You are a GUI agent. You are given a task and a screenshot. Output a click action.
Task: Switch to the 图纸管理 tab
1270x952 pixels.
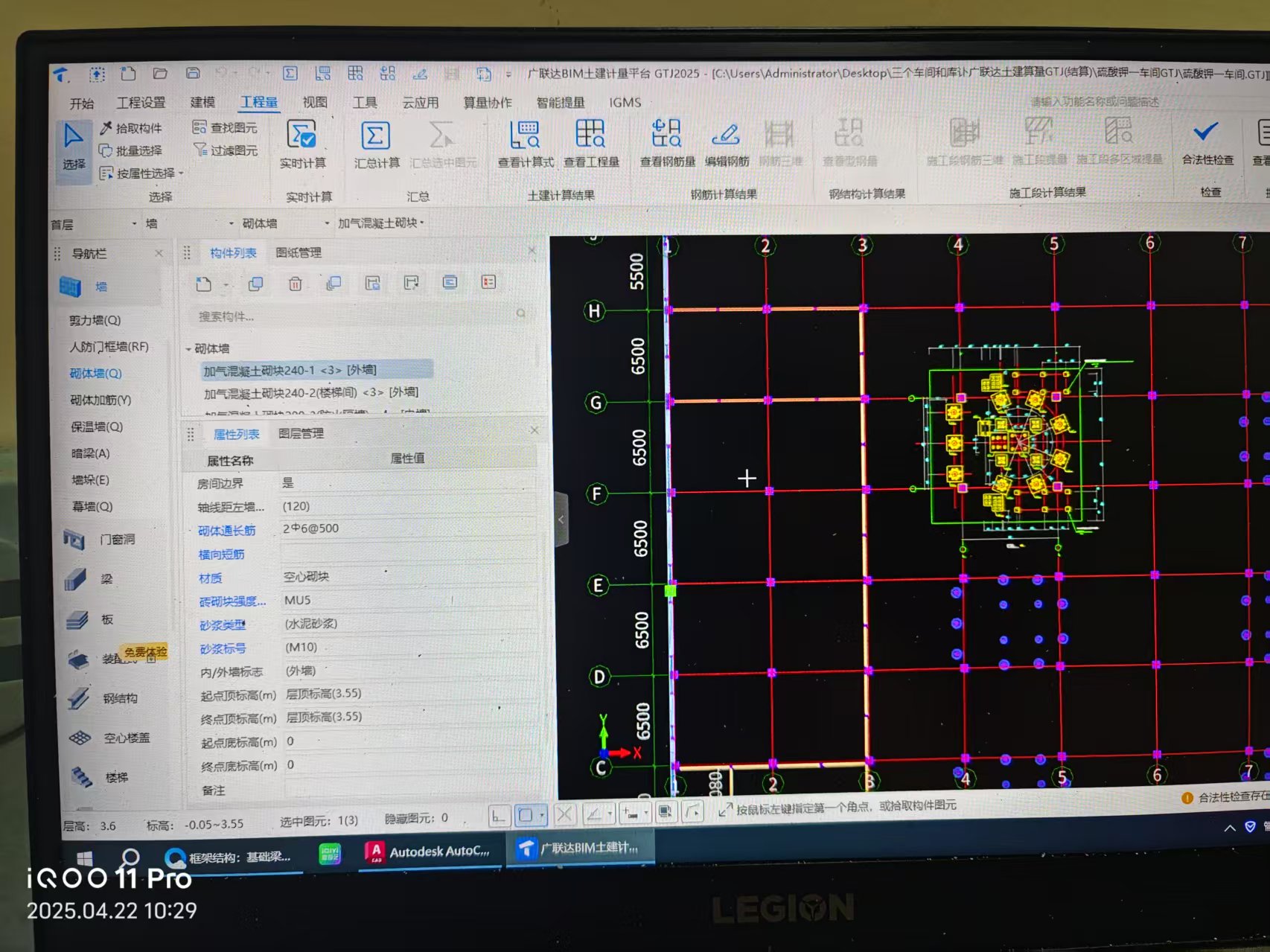pos(299,252)
